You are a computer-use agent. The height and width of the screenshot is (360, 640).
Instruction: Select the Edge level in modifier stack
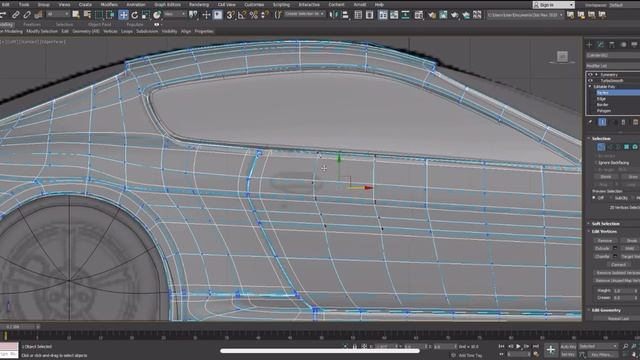pyautogui.click(x=601, y=99)
